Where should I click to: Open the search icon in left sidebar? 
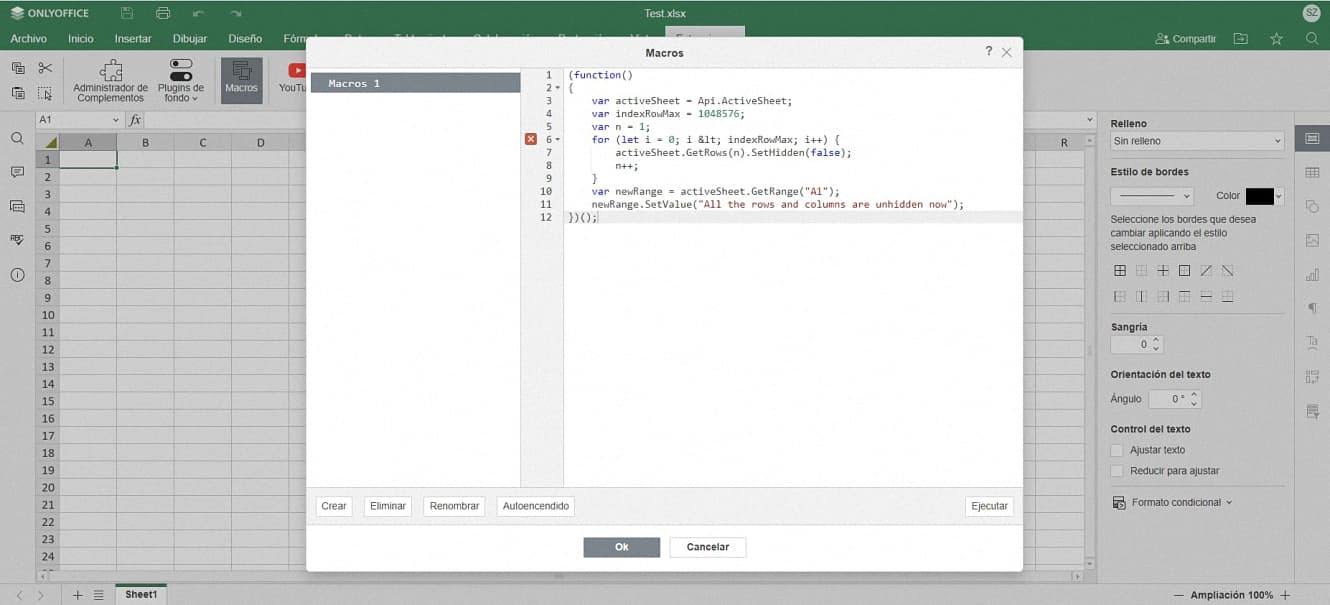click(x=17, y=139)
